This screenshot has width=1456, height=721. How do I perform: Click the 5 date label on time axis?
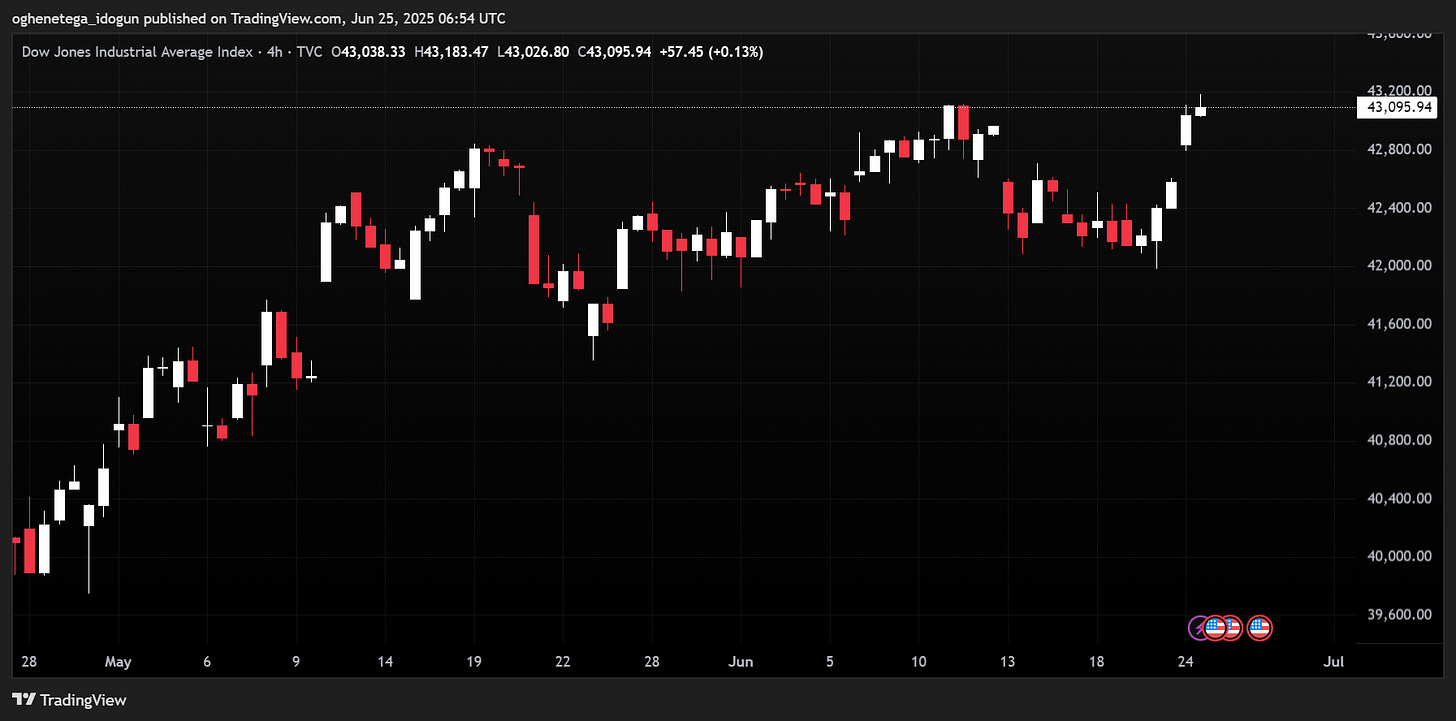pos(829,662)
